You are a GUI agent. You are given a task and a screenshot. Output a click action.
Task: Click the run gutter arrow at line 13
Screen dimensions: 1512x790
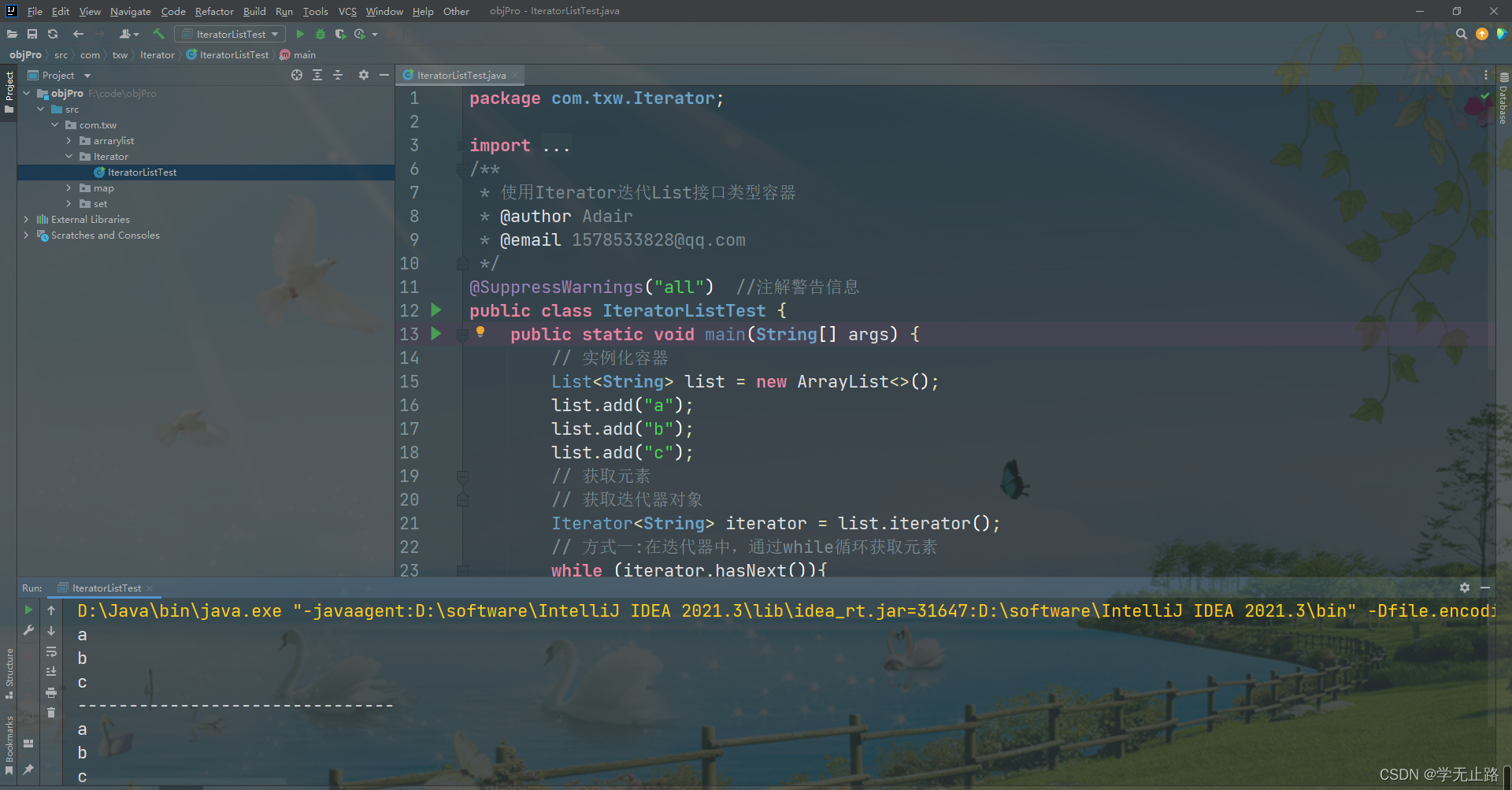point(436,334)
